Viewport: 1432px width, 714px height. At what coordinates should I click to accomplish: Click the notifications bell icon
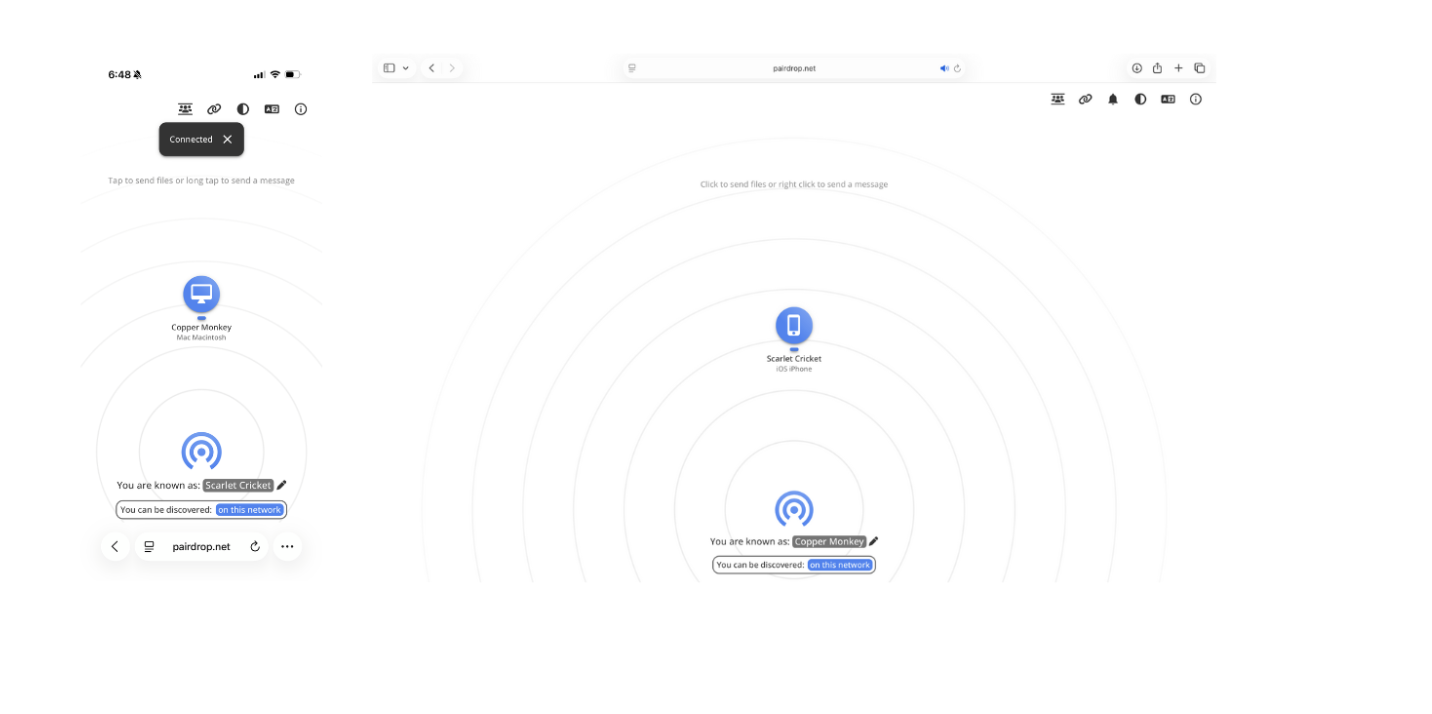click(1113, 99)
